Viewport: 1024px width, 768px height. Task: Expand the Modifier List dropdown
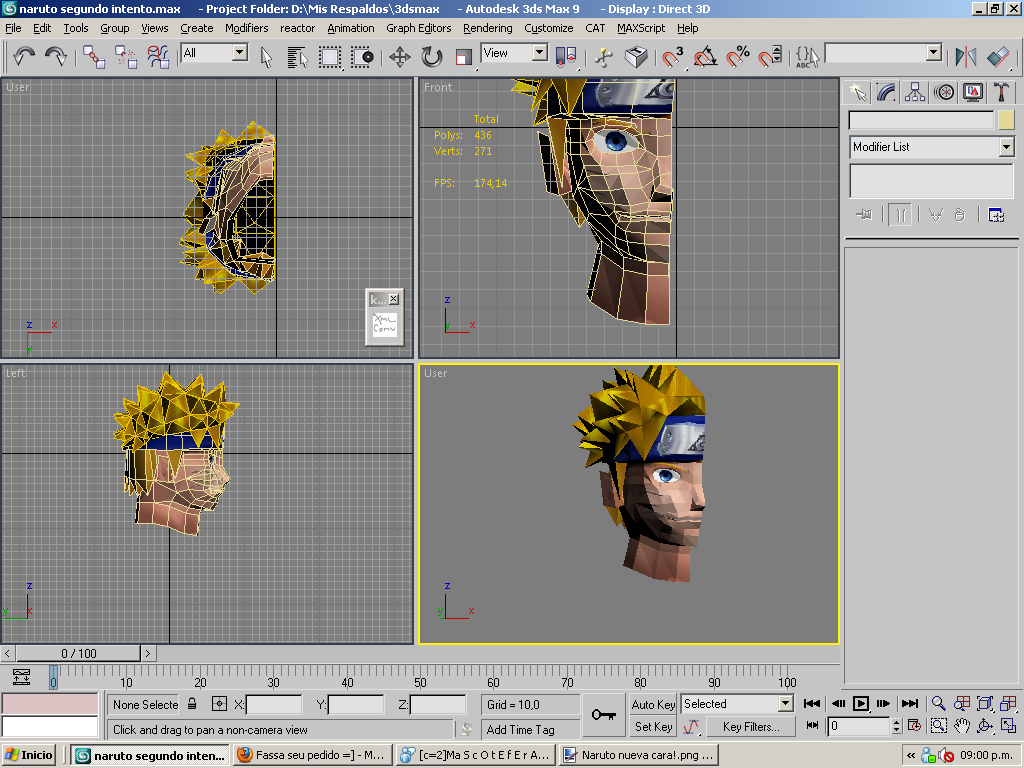(x=1006, y=147)
